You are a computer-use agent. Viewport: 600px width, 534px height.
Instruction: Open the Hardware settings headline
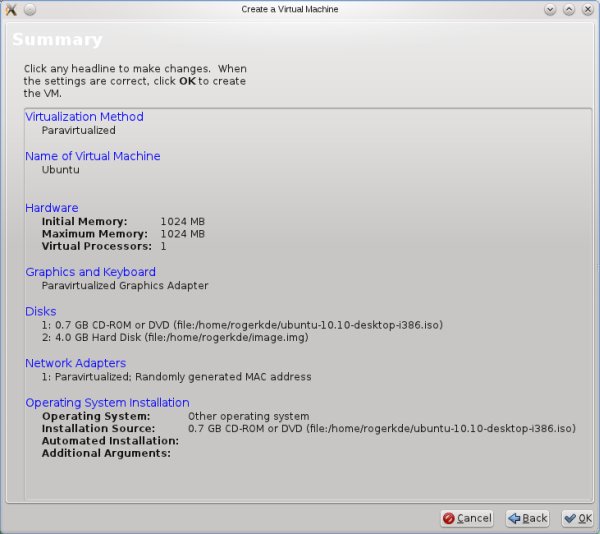coord(51,208)
